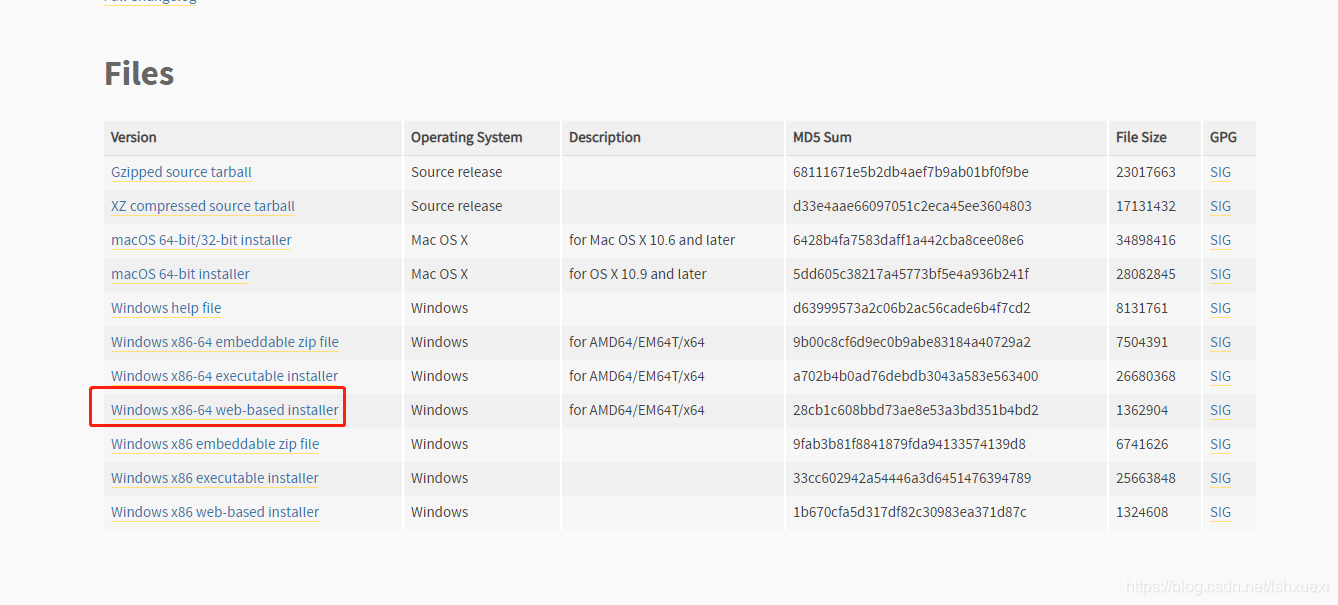Screen dimensions: 1338x605
Task: Open SIG link for Windows help file
Action: 1220,308
